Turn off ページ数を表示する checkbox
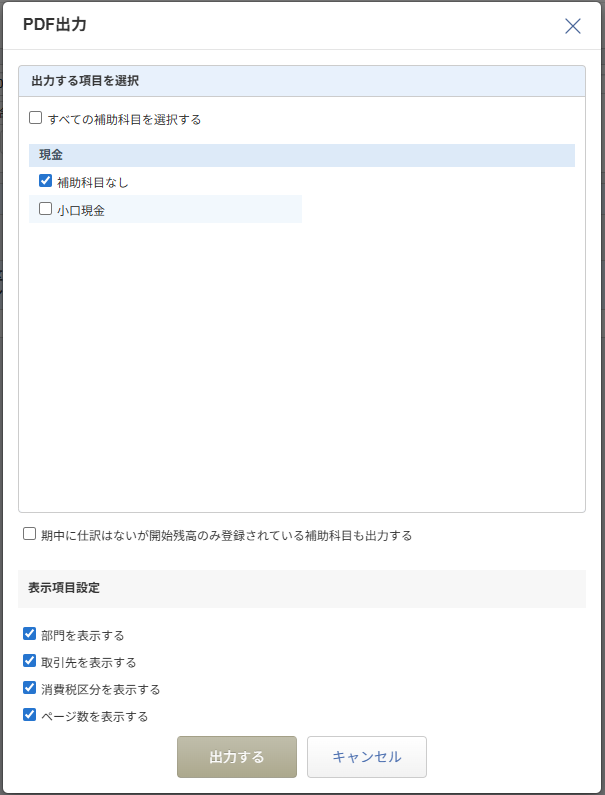The width and height of the screenshot is (605, 795). (x=30, y=715)
